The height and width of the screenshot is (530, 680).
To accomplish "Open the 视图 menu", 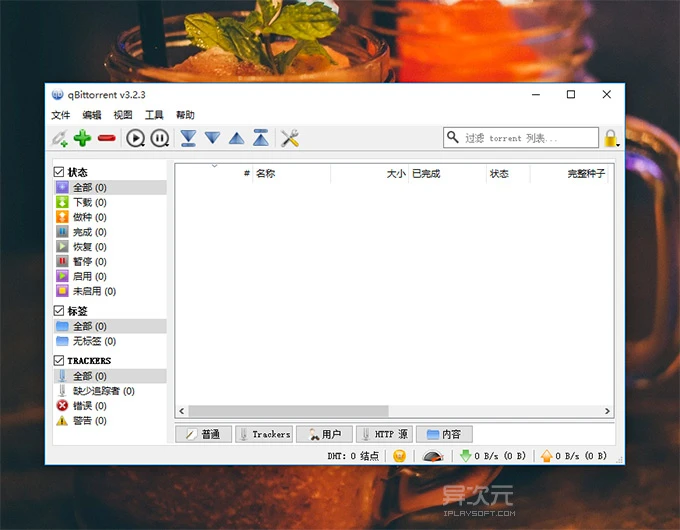I will tap(123, 115).
